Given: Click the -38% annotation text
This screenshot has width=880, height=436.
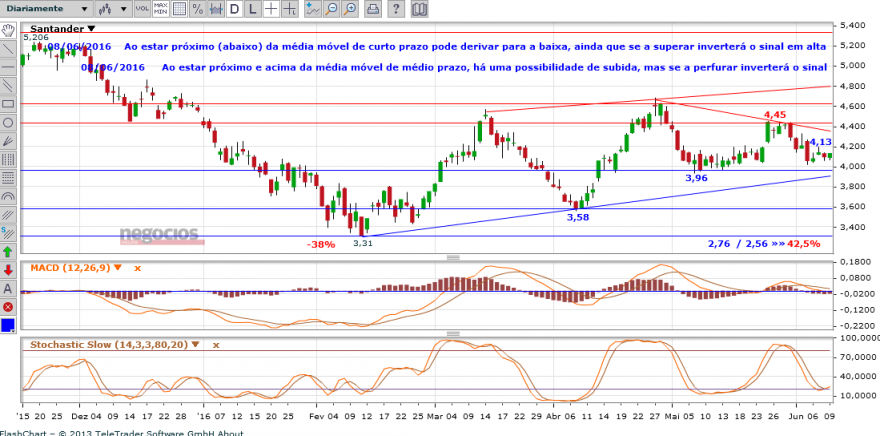Looking at the screenshot, I should (x=321, y=244).
